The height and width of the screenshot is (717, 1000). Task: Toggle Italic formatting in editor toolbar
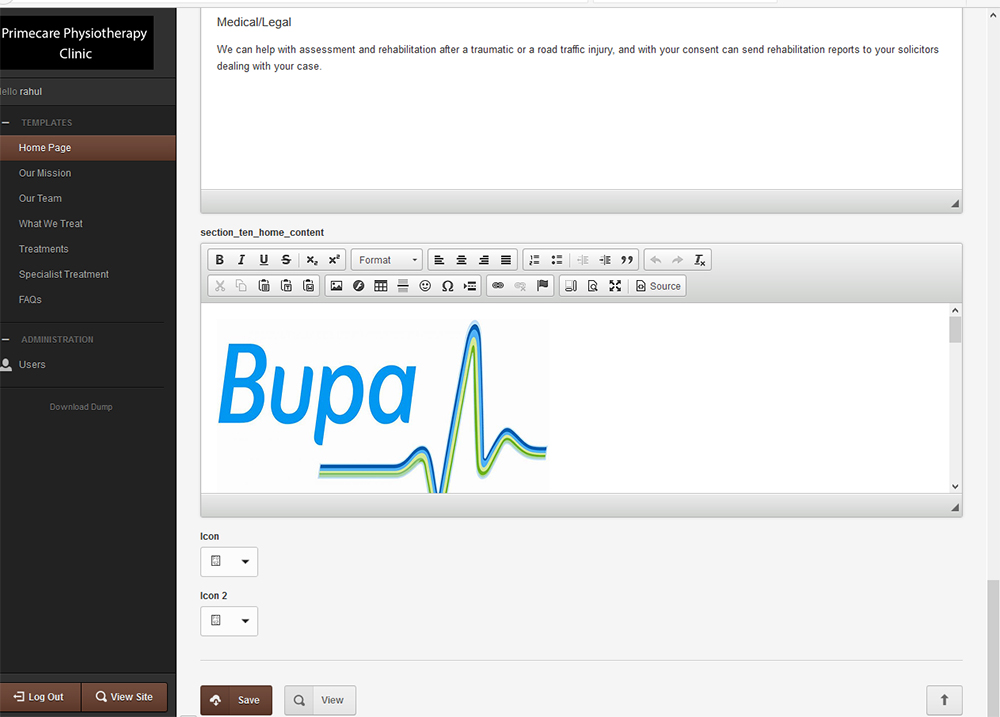[241, 260]
